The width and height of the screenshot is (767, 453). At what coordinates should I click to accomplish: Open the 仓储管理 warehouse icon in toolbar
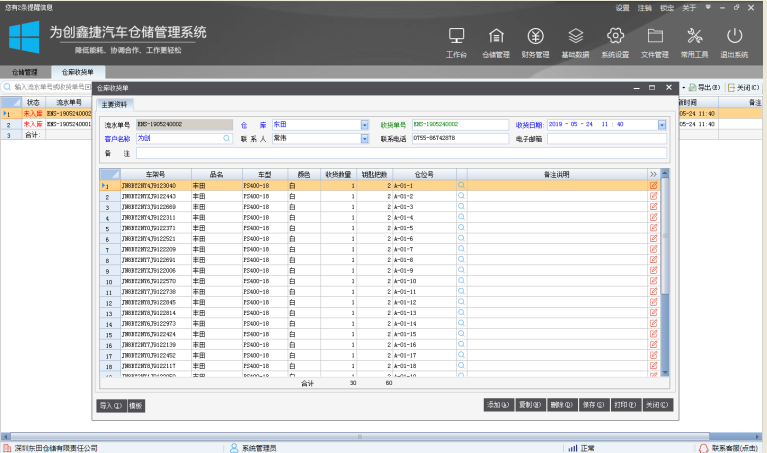[x=496, y=36]
